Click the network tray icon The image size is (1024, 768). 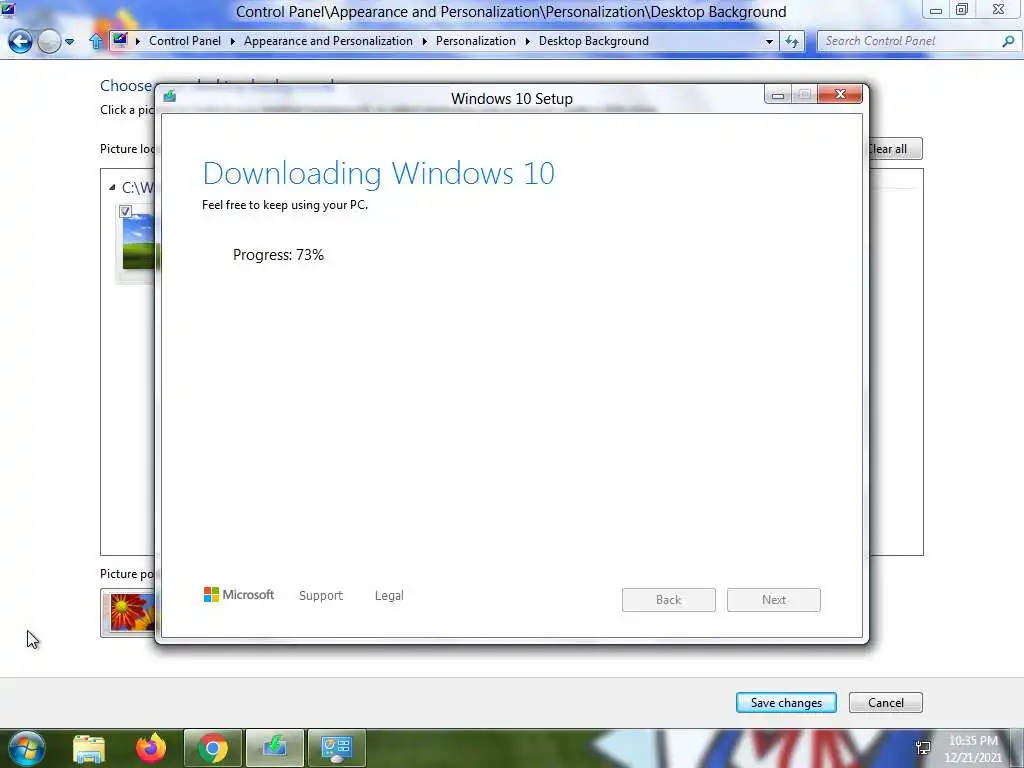[x=923, y=748]
